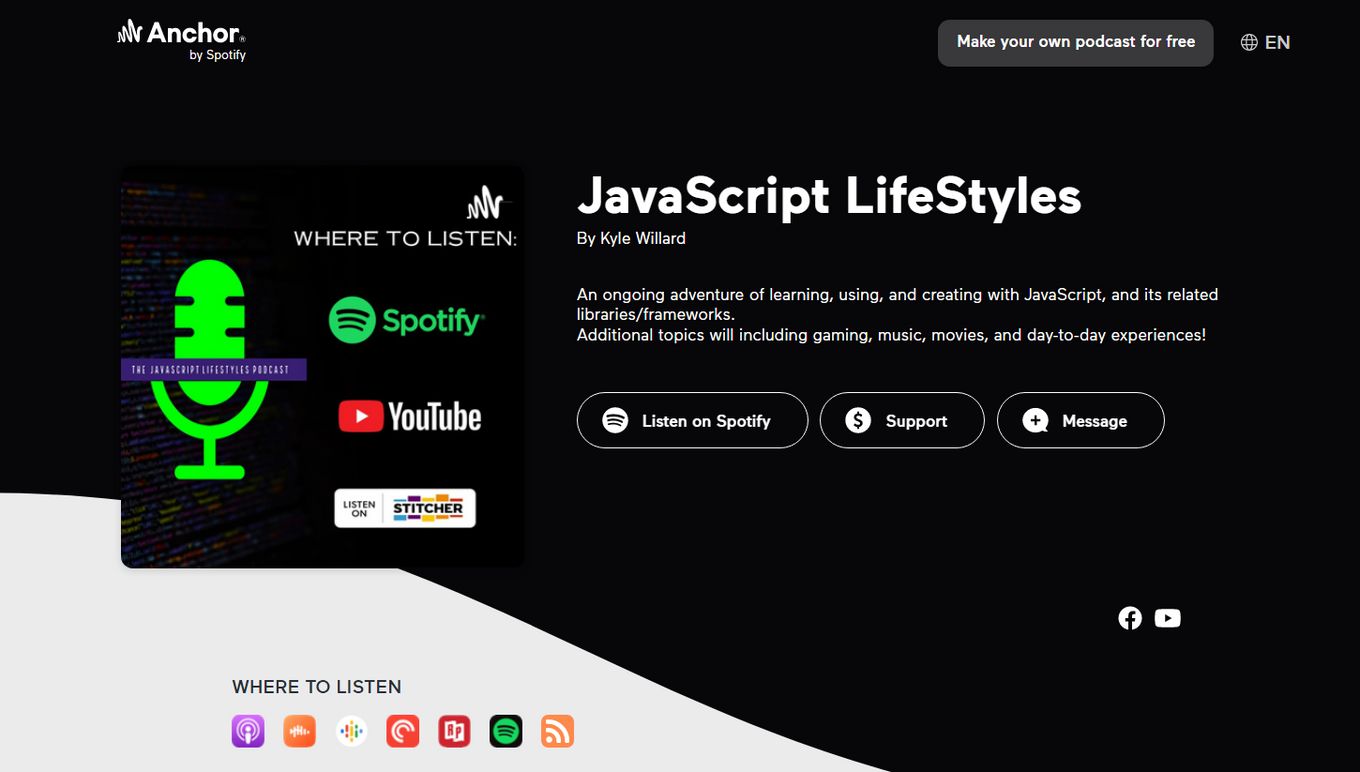The image size is (1360, 772).
Task: Click the Message button
Action: 1080,420
